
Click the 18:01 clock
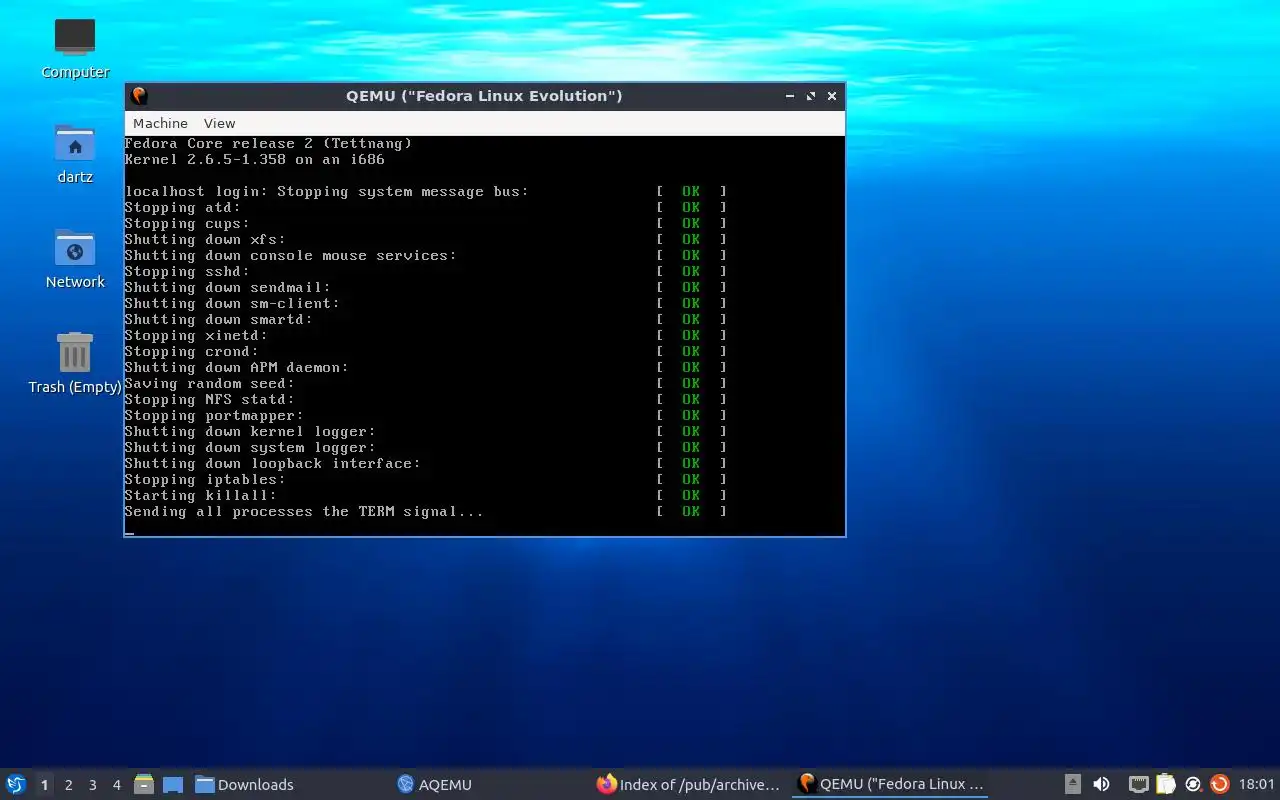[1257, 784]
